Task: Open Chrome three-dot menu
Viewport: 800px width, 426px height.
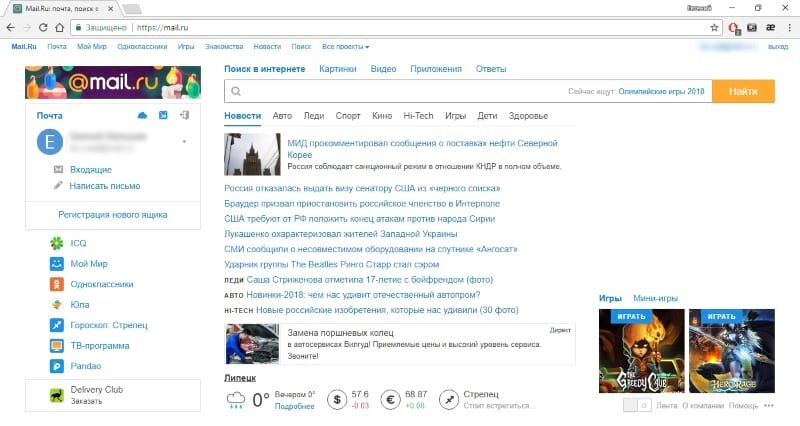Action: (x=789, y=28)
